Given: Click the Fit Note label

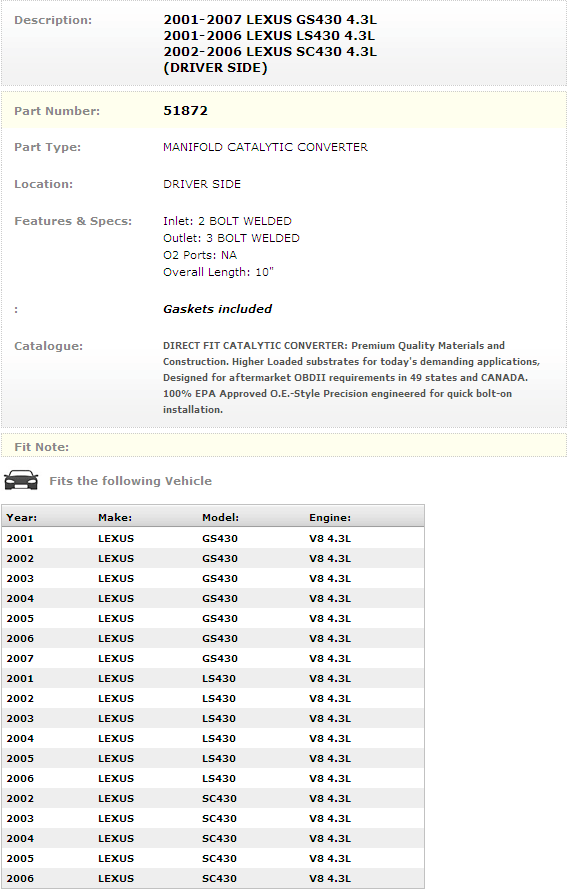Looking at the screenshot, I should (x=42, y=447).
